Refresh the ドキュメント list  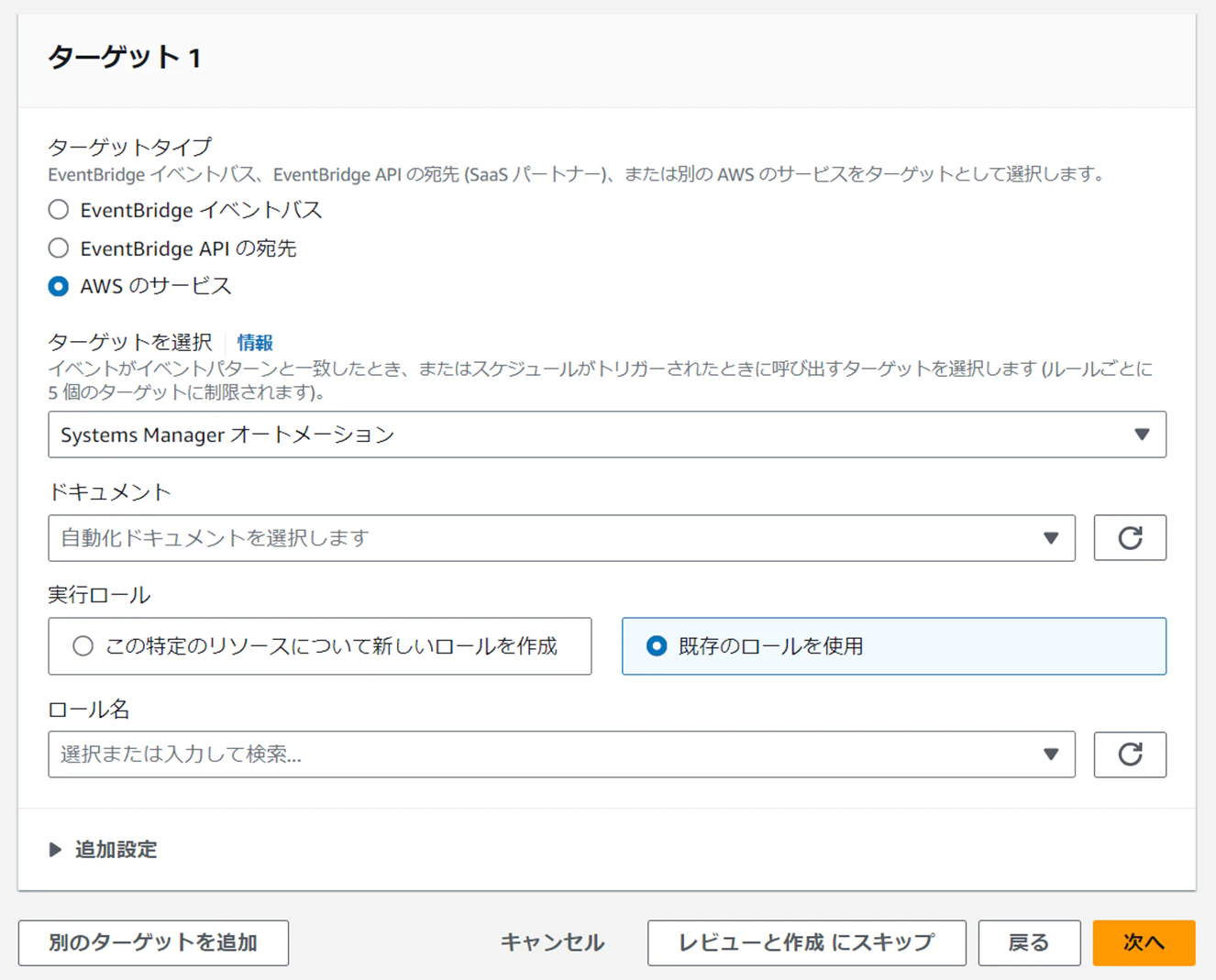(1130, 538)
